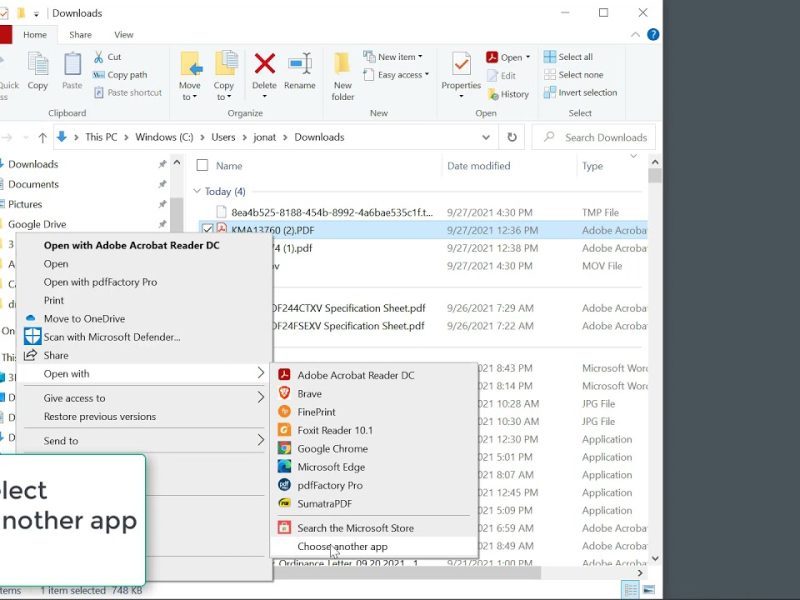Image resolution: width=800 pixels, height=600 pixels.
Task: Click the New folder icon
Action: click(342, 64)
